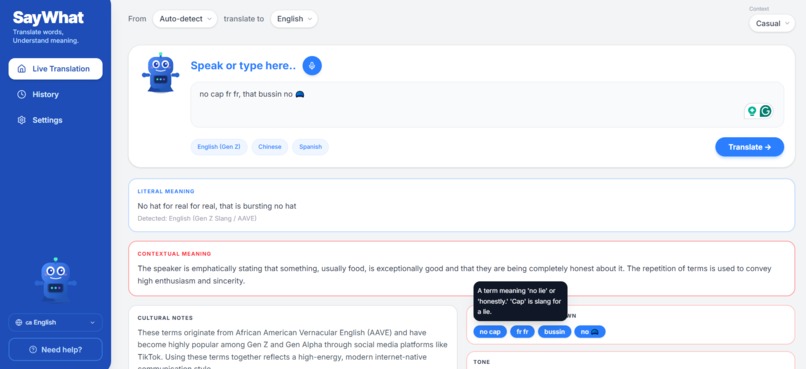Expand the Auto-detect source language dropdown
Screen dimensions: 806x369
click(185, 19)
